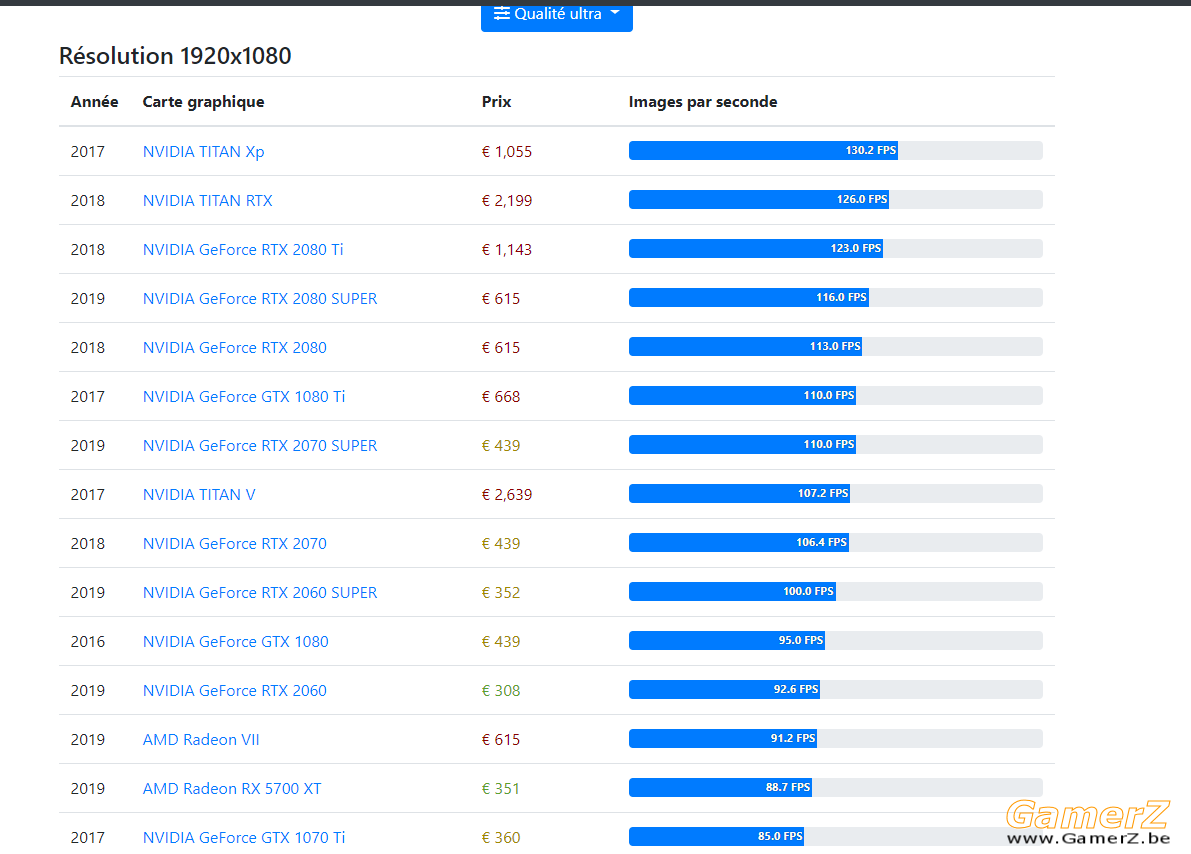This screenshot has width=1191, height=854.
Task: Click € 615 in the RTX 2080 SUPER row
Action: point(501,299)
